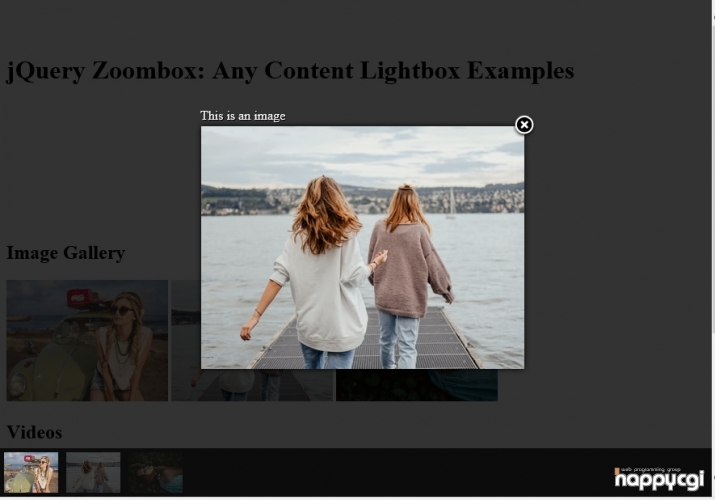Click the vertical scrollbar at the right edge
This screenshot has height=500, width=715.
click(x=713, y=250)
